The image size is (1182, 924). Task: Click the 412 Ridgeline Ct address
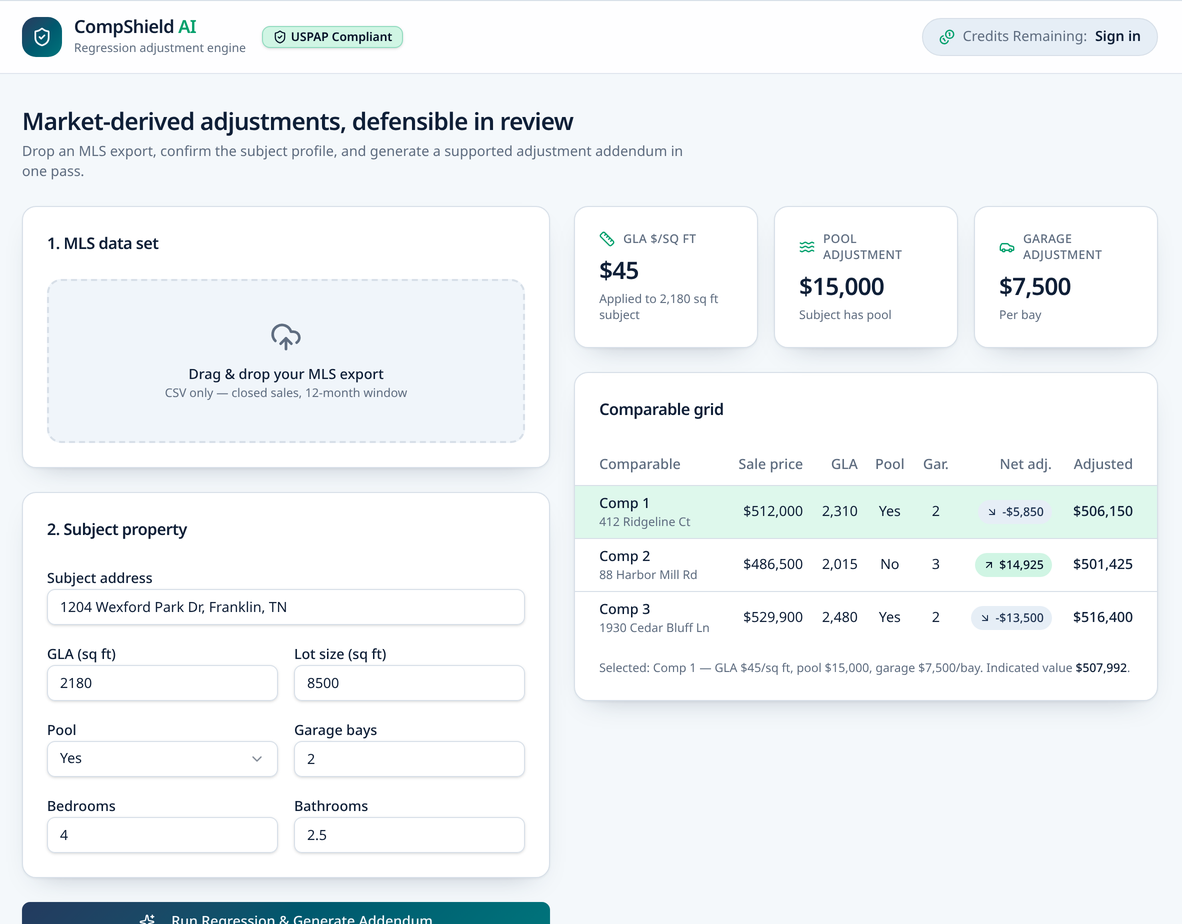click(x=645, y=522)
